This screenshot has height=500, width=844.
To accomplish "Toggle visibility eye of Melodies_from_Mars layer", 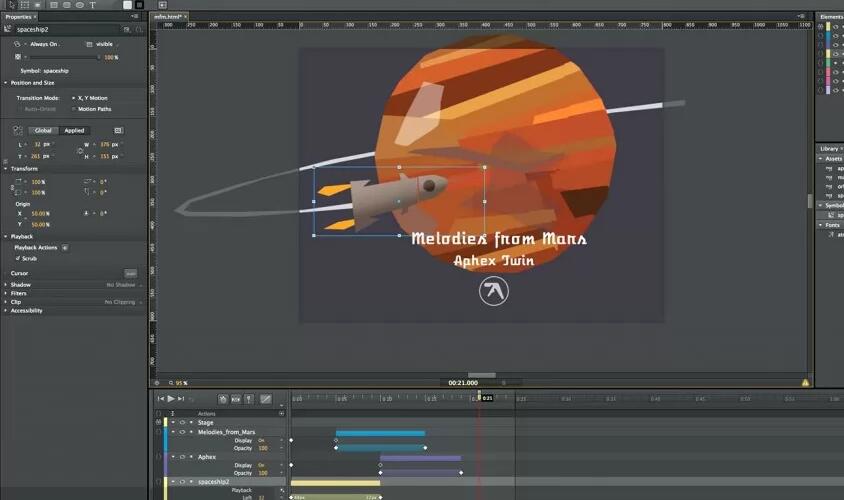I will click(182, 432).
